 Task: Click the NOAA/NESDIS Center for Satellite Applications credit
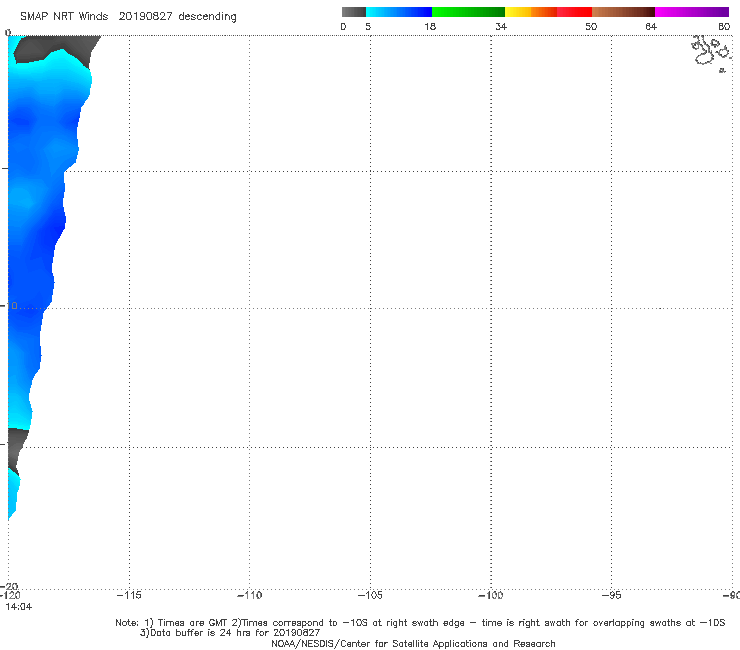tap(413, 644)
